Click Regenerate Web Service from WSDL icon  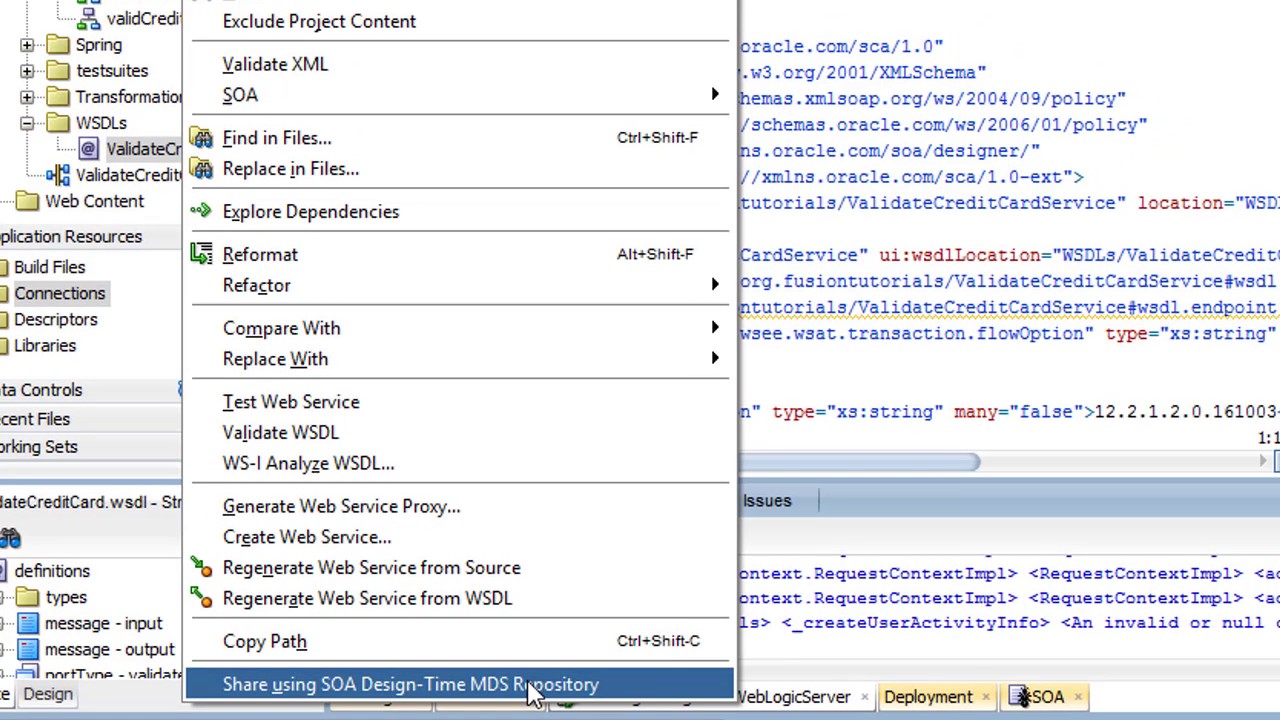(x=203, y=599)
